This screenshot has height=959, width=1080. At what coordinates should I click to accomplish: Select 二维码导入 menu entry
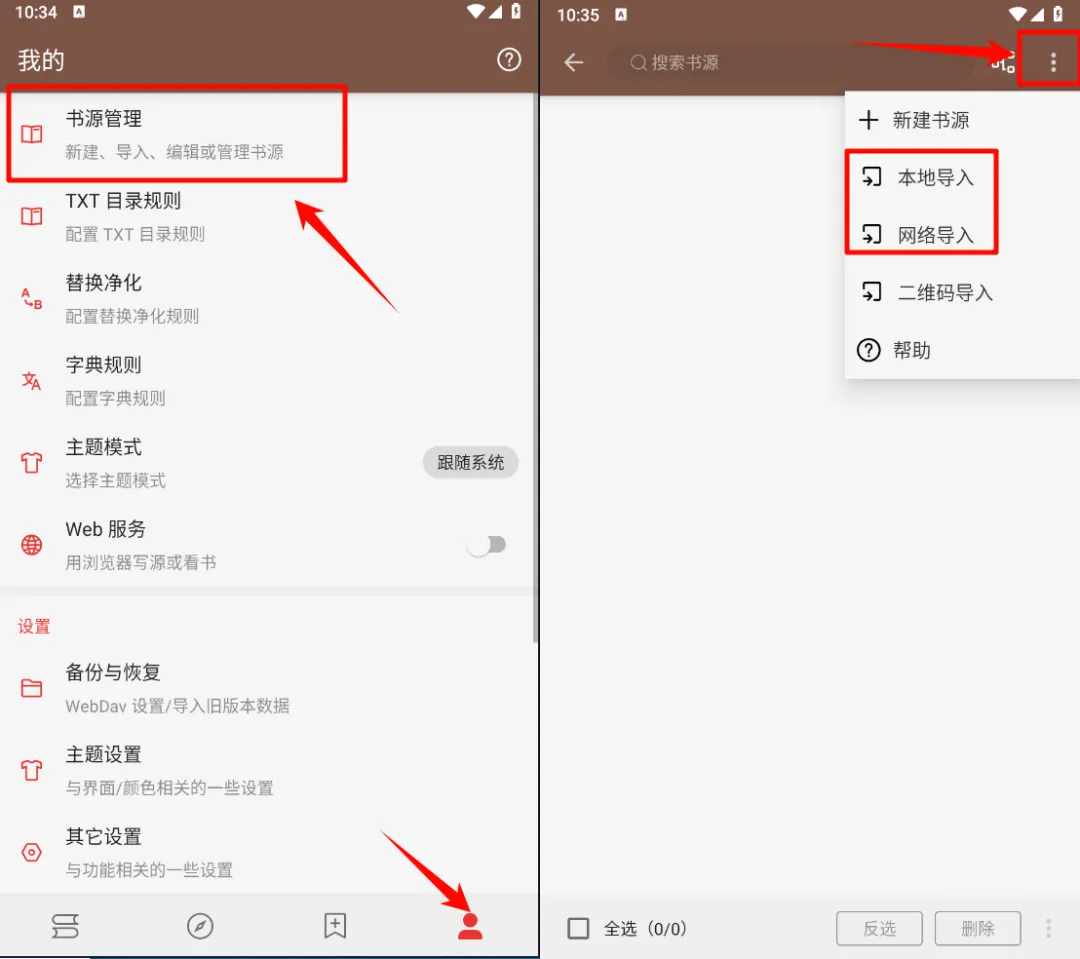point(928,293)
